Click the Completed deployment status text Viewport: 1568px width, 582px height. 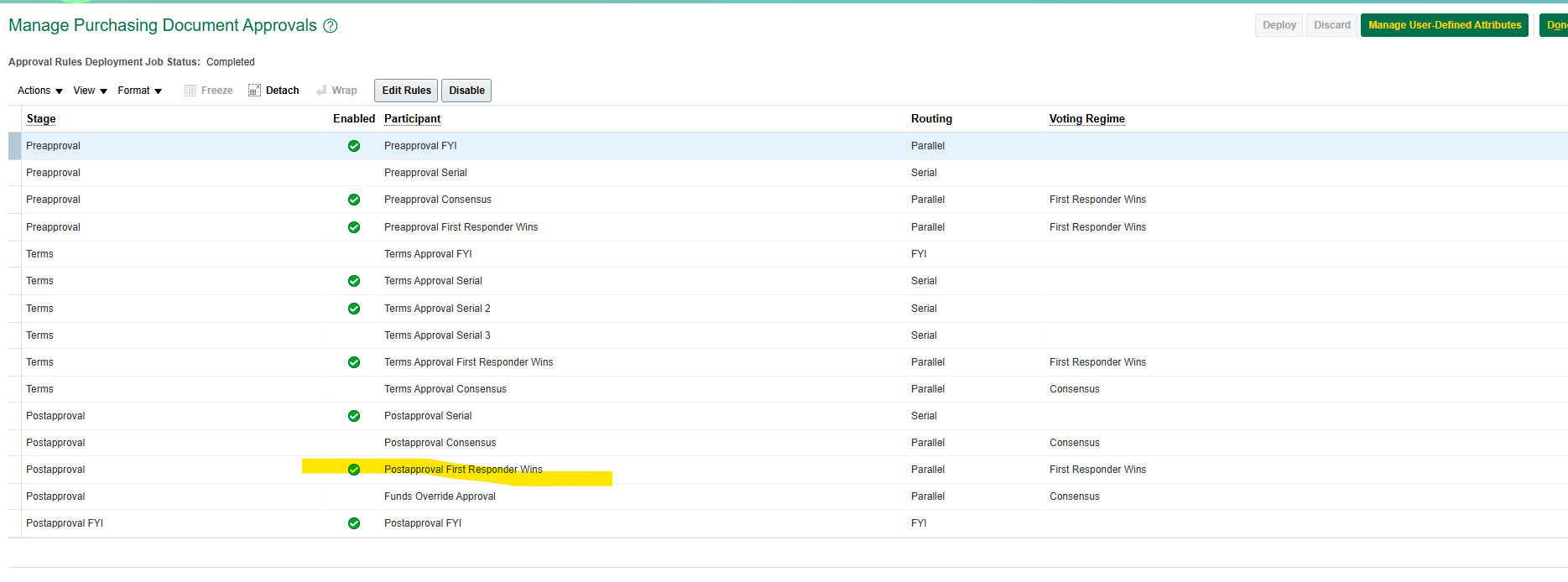pos(231,62)
